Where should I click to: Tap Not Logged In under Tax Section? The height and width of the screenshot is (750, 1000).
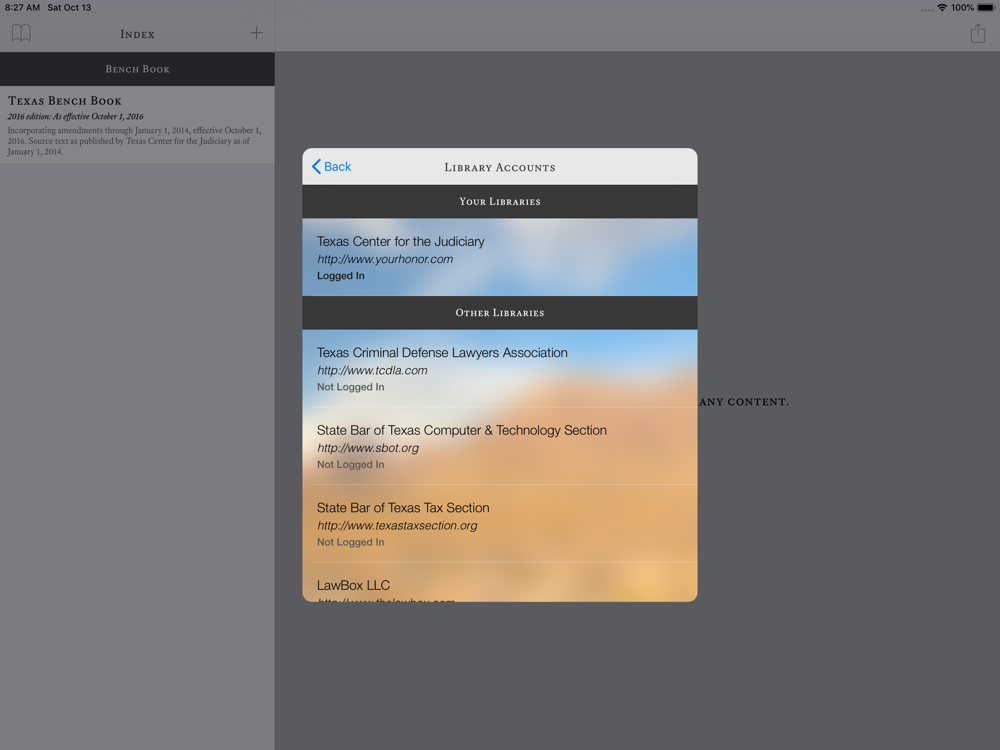point(350,541)
